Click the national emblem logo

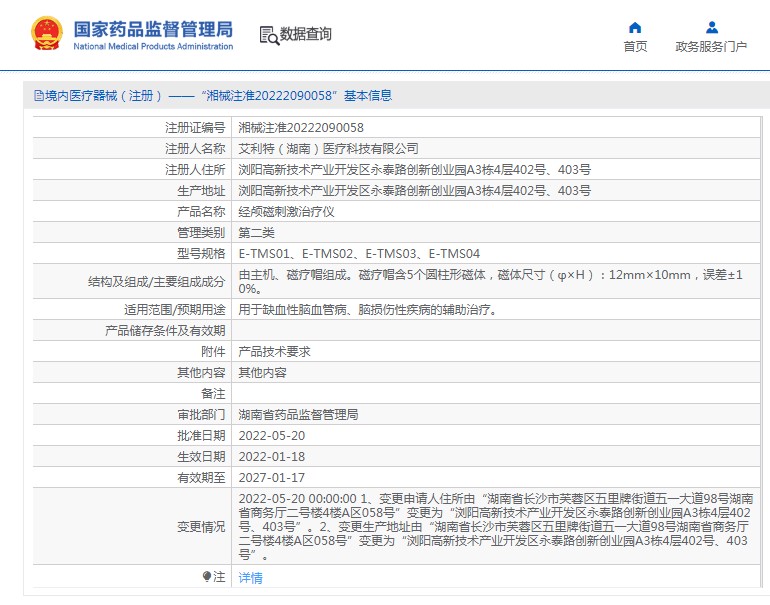click(x=46, y=33)
